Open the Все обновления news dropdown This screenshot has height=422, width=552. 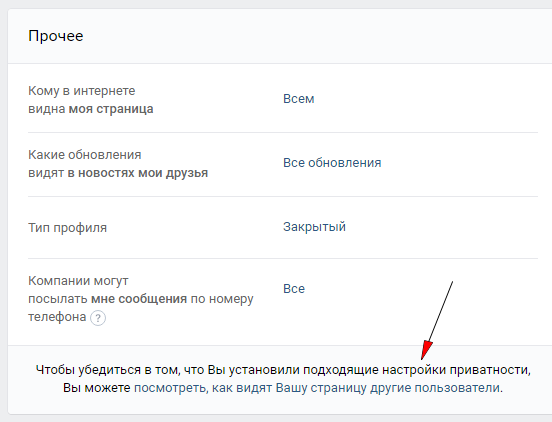[x=332, y=163]
